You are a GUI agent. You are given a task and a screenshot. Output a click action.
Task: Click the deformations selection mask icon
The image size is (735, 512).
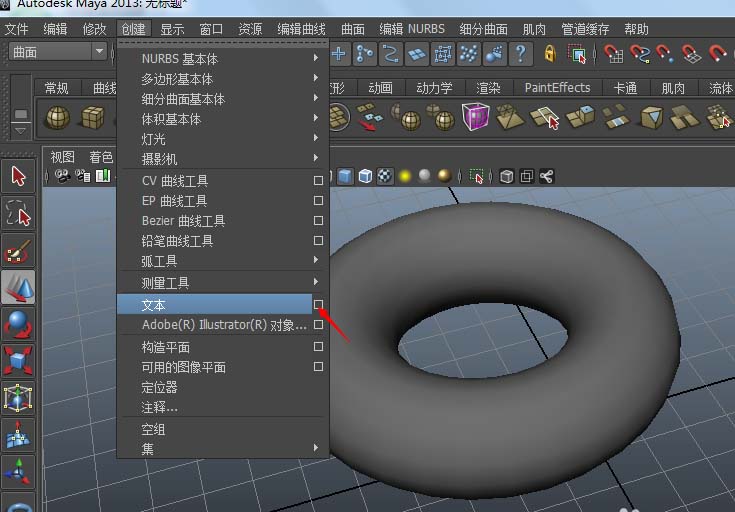pos(442,53)
